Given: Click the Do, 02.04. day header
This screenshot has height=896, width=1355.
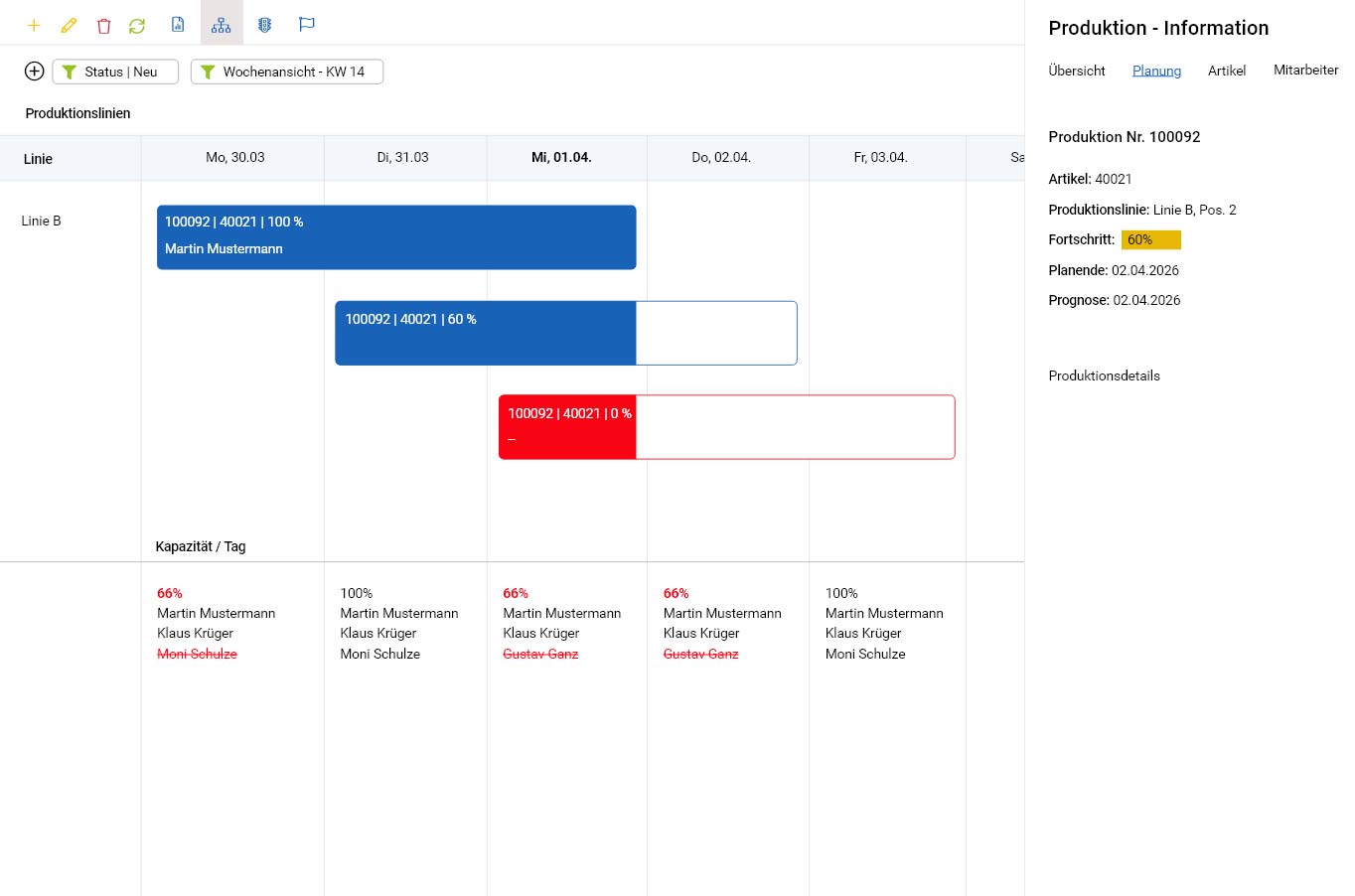Looking at the screenshot, I should coord(721,157).
